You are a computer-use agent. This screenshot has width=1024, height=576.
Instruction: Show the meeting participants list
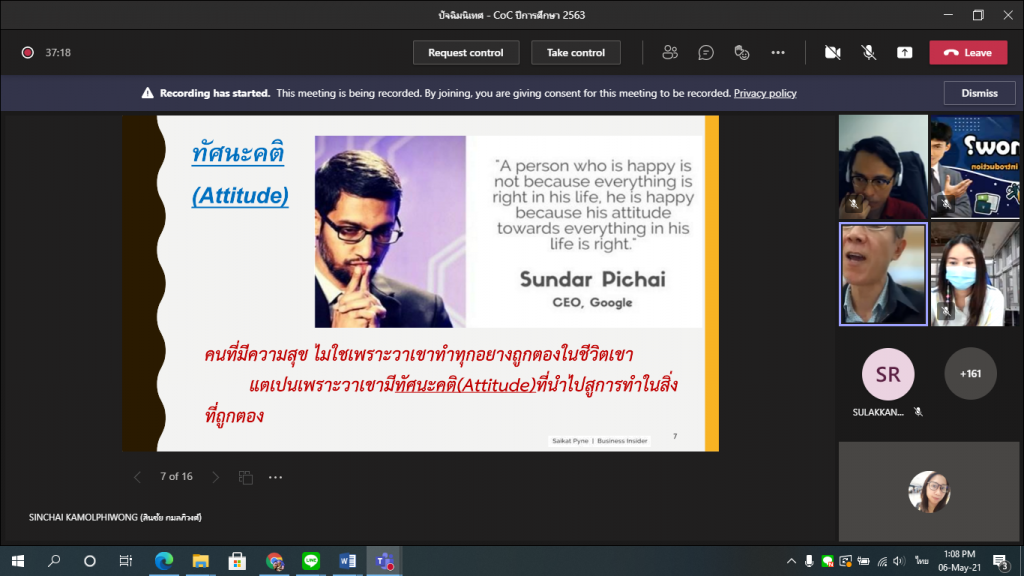[669, 52]
